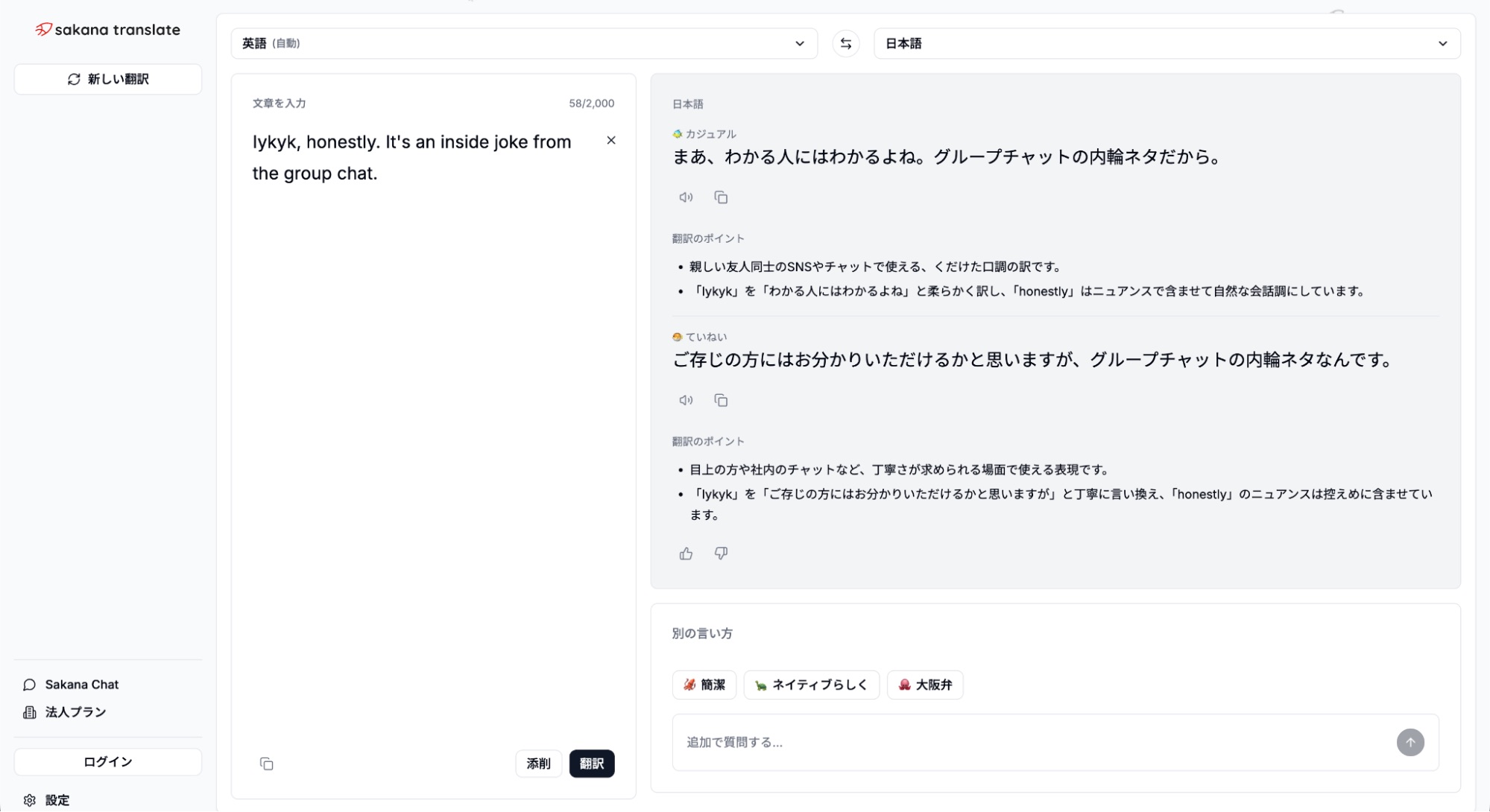Send the follow-up question with arrow button
The image size is (1490, 812).
[x=1409, y=742]
